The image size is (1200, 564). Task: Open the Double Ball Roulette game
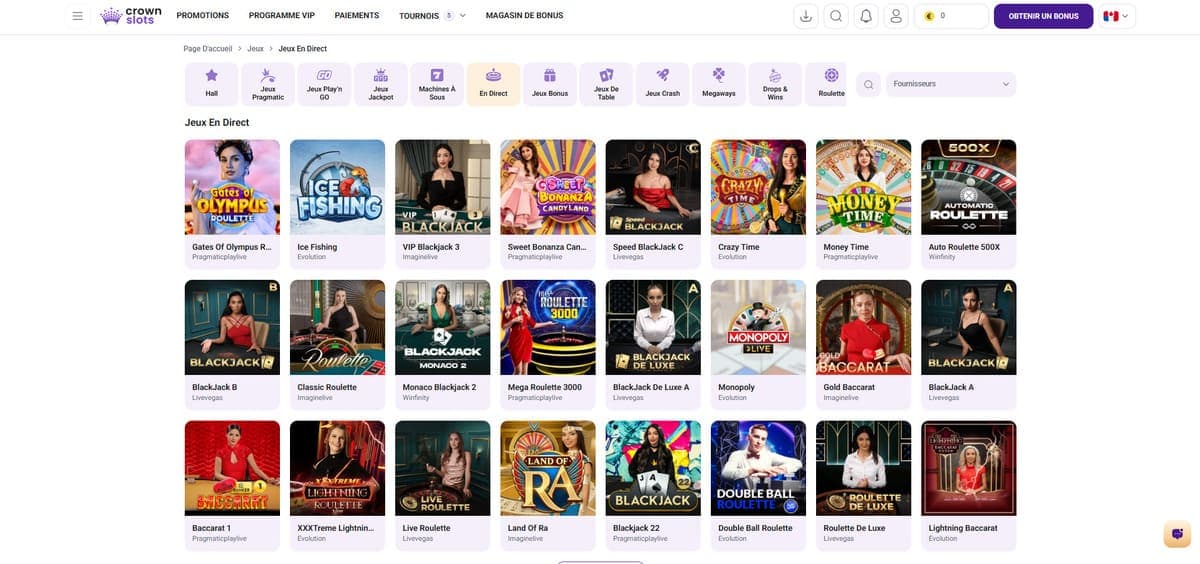758,485
